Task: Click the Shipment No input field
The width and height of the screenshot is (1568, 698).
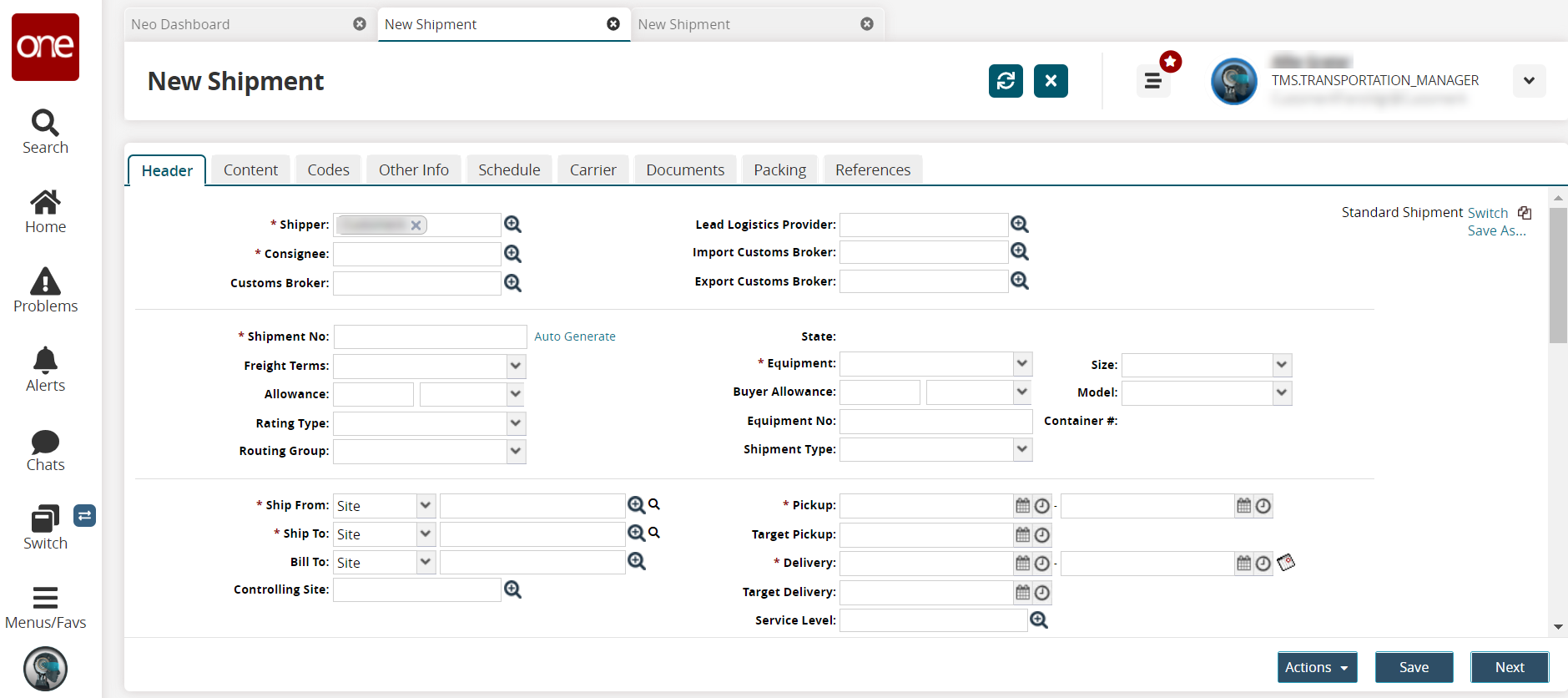Action: pos(430,336)
